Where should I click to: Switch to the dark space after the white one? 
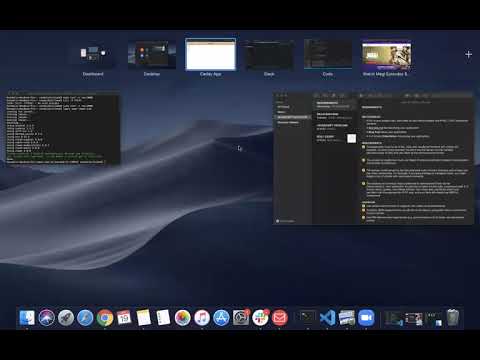(x=269, y=54)
